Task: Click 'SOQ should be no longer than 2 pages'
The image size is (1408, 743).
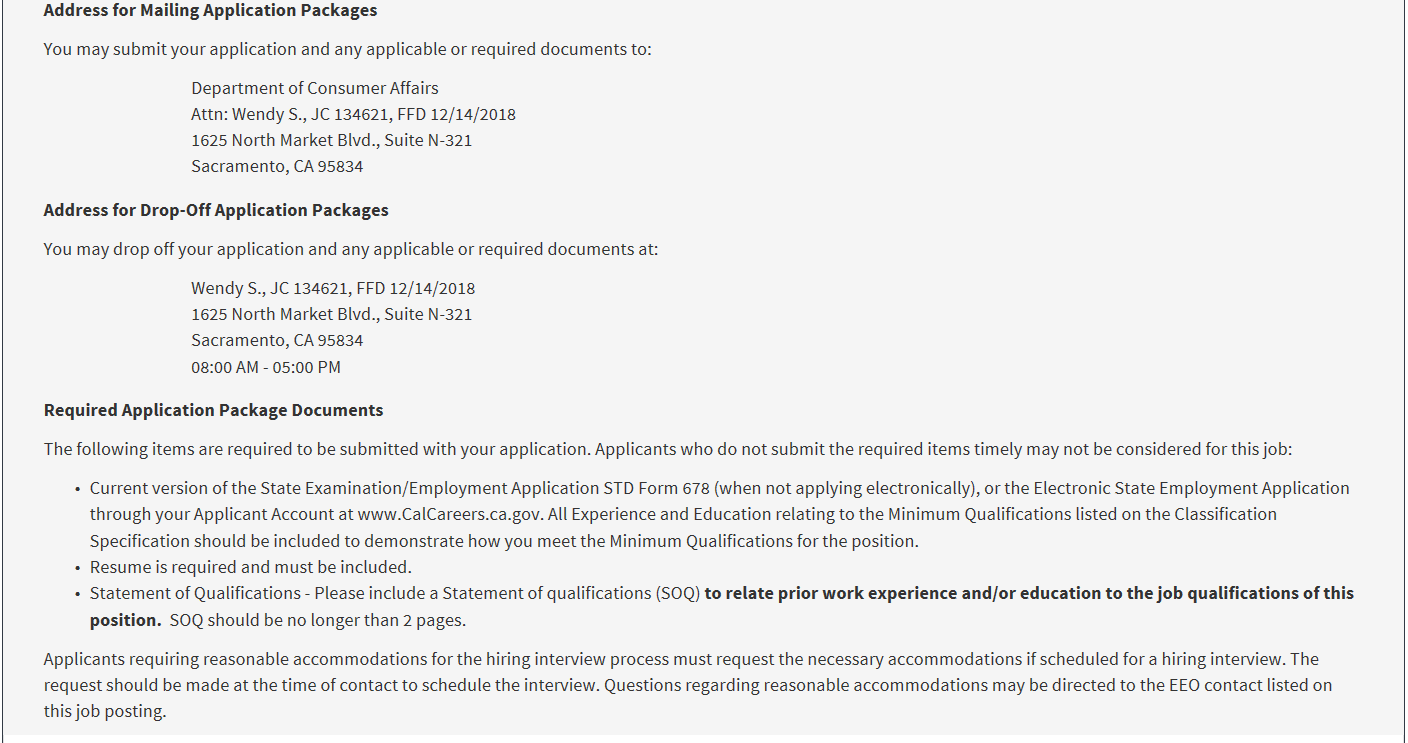Action: [318, 620]
